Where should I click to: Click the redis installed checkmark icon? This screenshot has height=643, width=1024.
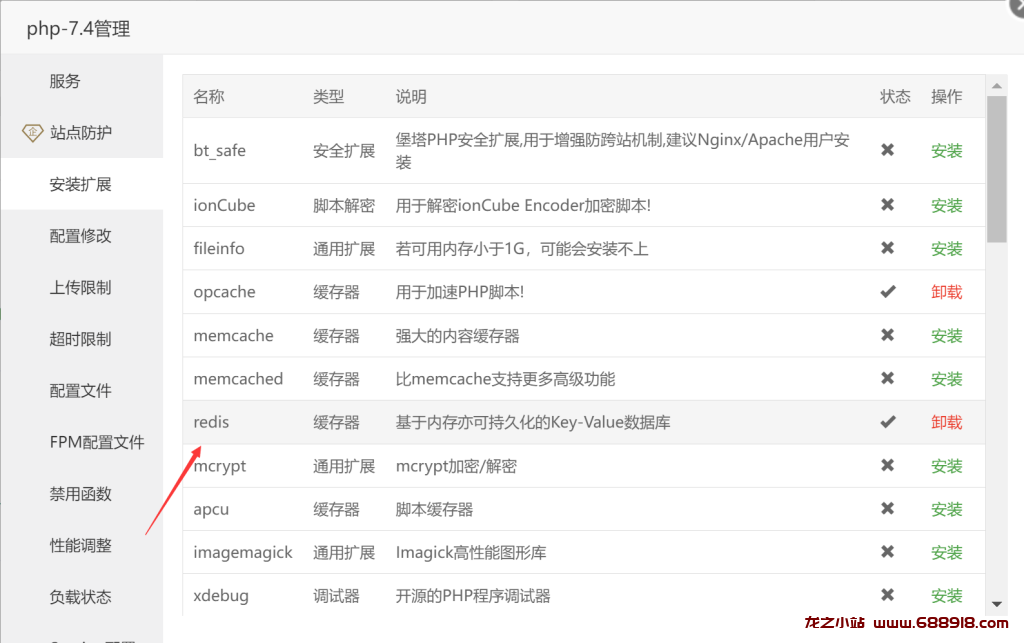point(888,422)
